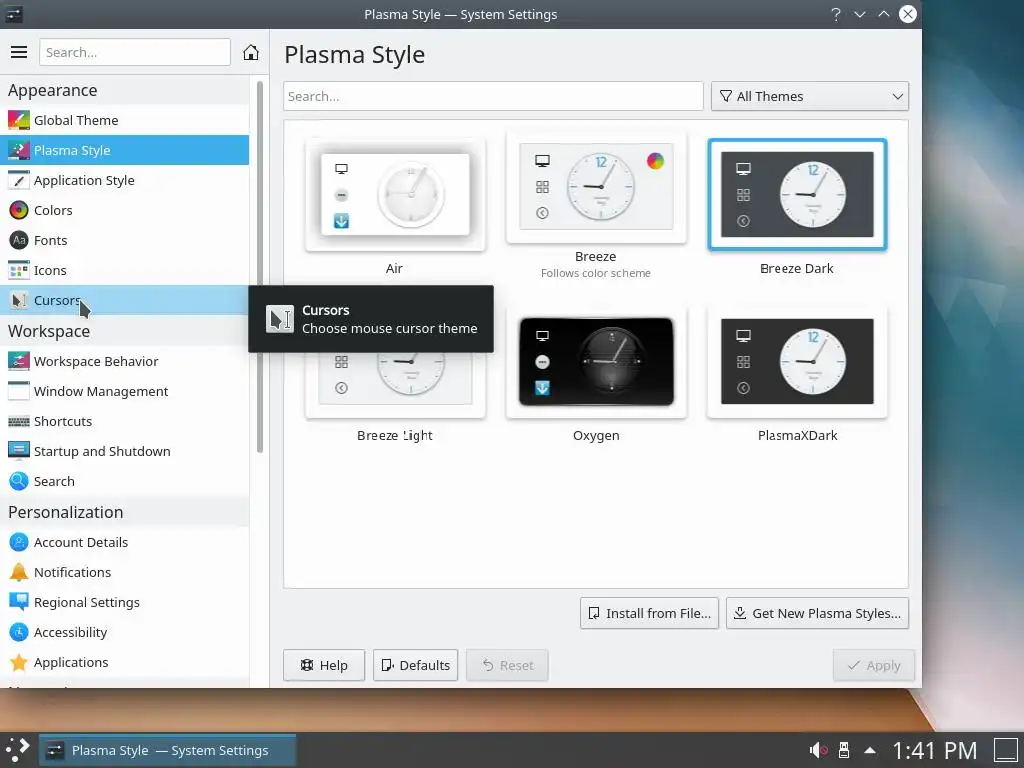Click the Icons category icon

point(19,270)
